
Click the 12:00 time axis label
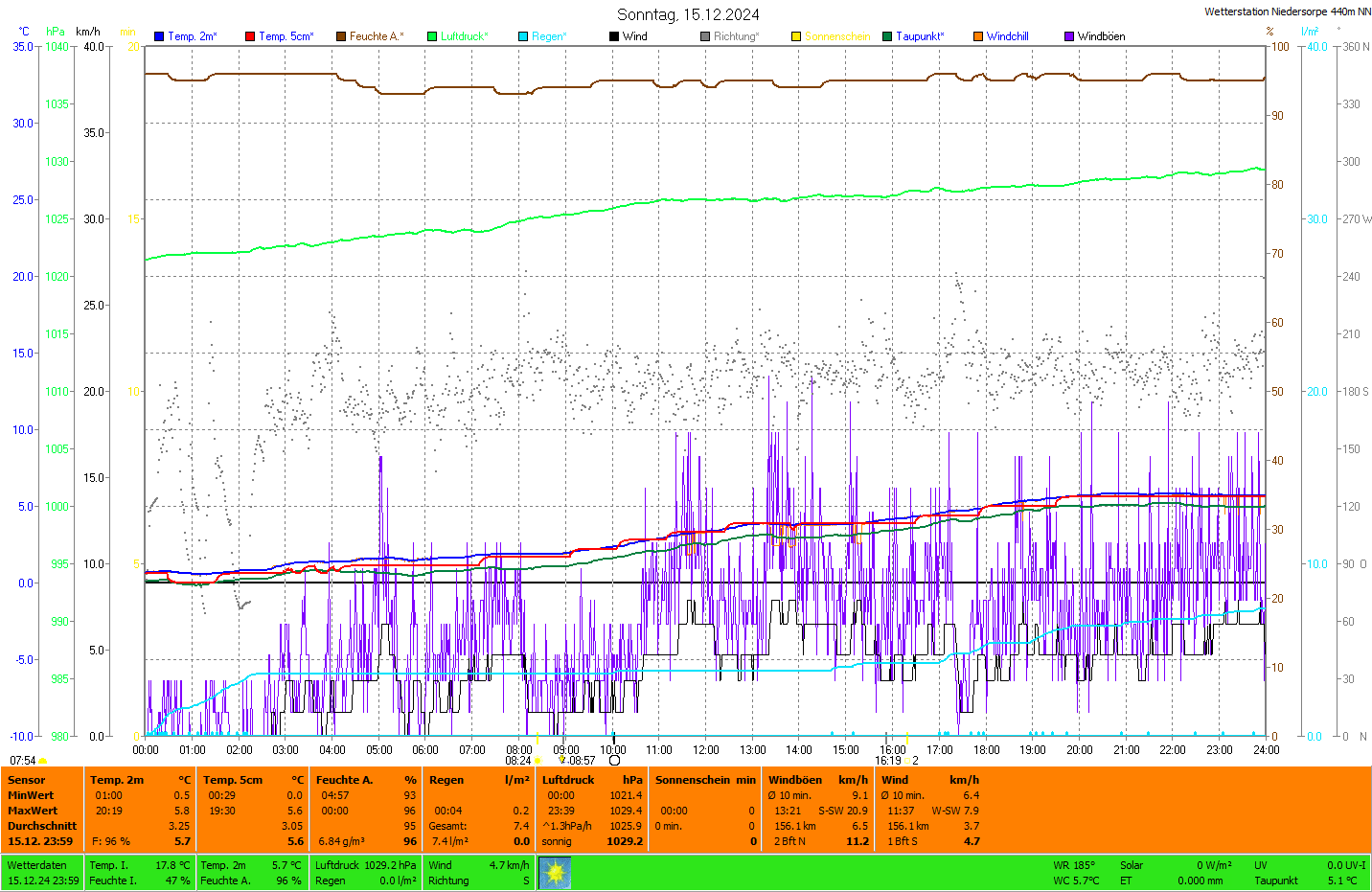pyautogui.click(x=706, y=750)
